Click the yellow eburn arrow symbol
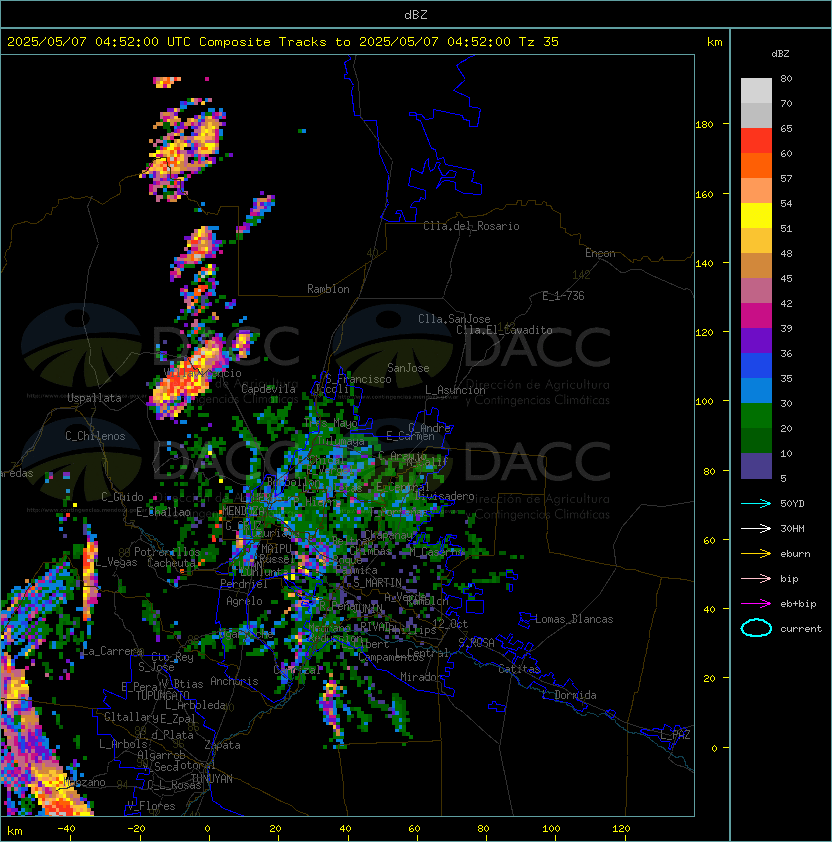The height and width of the screenshot is (842, 832). [x=756, y=554]
